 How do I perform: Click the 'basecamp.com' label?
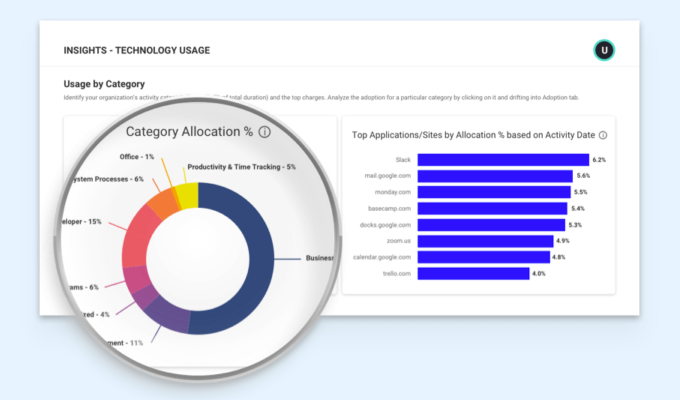(x=389, y=208)
